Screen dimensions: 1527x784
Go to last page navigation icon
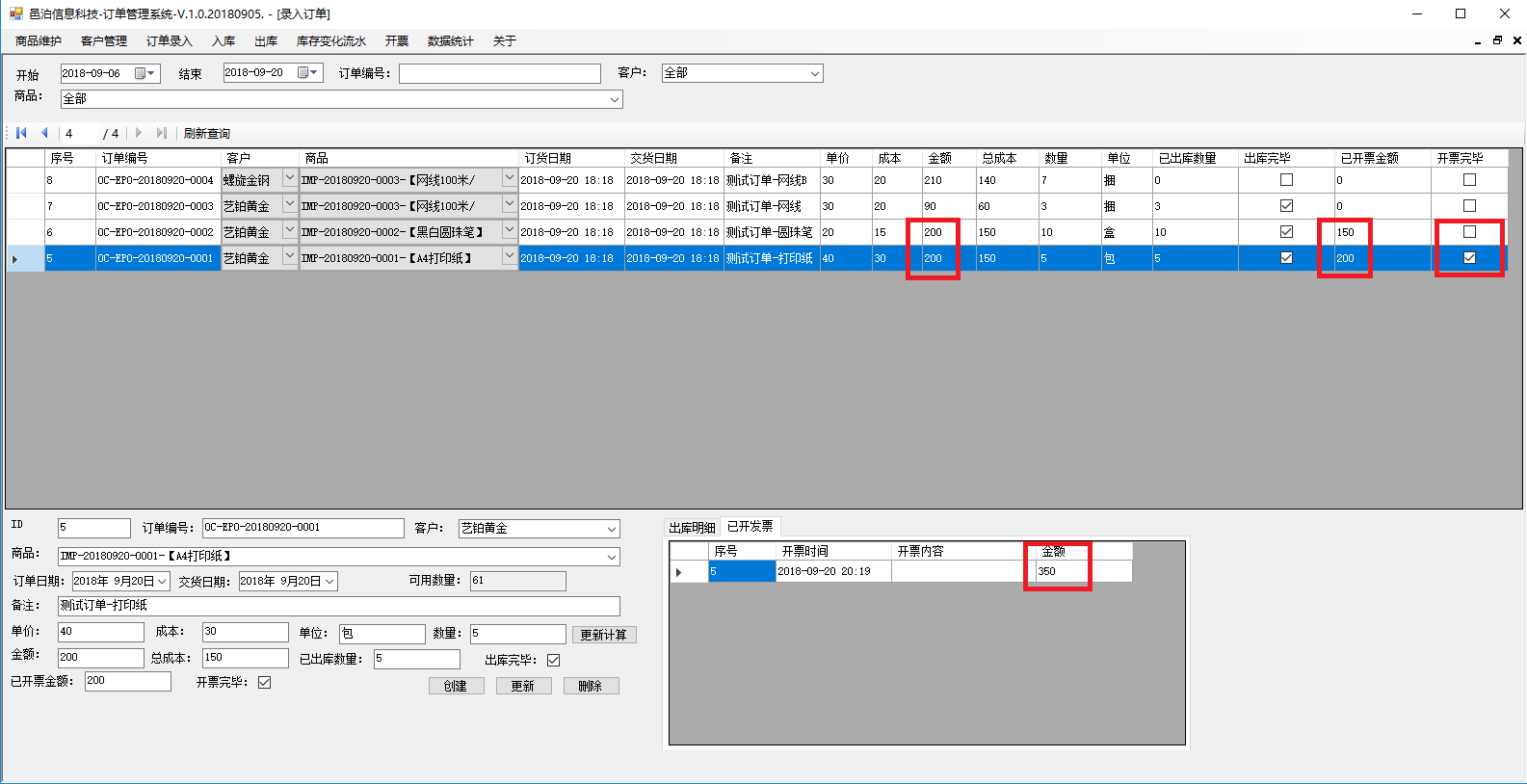pos(161,133)
